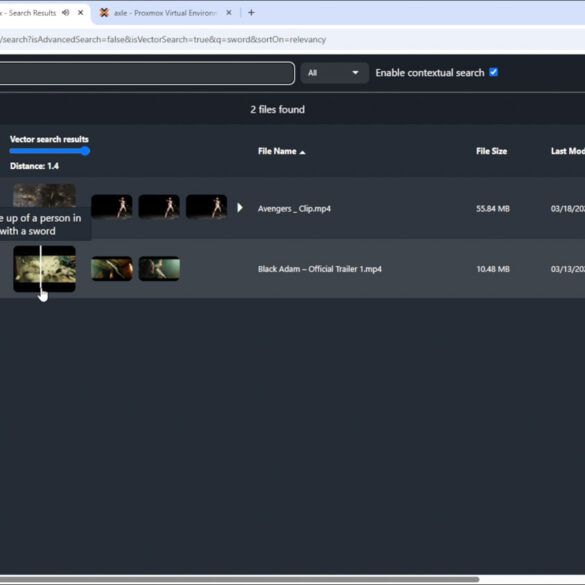The width and height of the screenshot is (585, 585).
Task: Click the Vector search results label
Action: pyautogui.click(x=49, y=139)
